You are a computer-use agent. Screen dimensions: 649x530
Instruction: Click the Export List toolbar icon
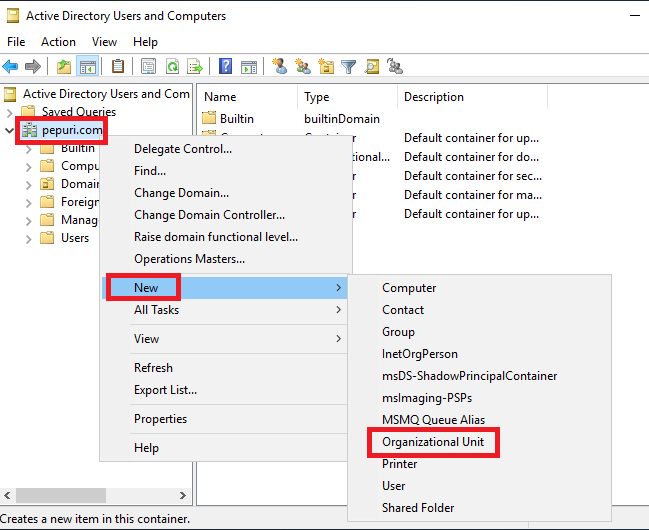tap(195, 66)
